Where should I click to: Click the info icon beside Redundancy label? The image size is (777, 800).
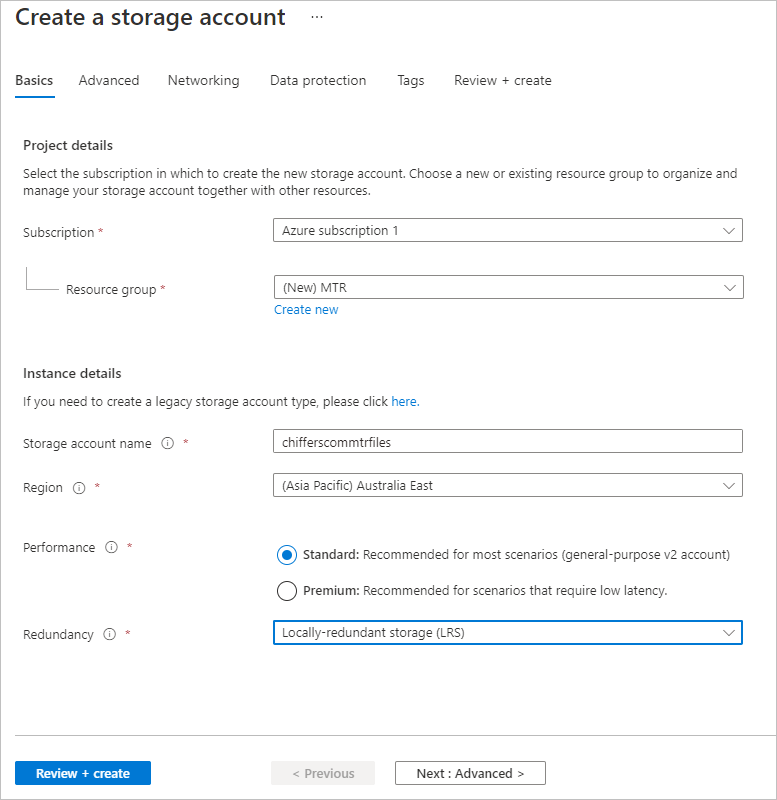coord(109,634)
